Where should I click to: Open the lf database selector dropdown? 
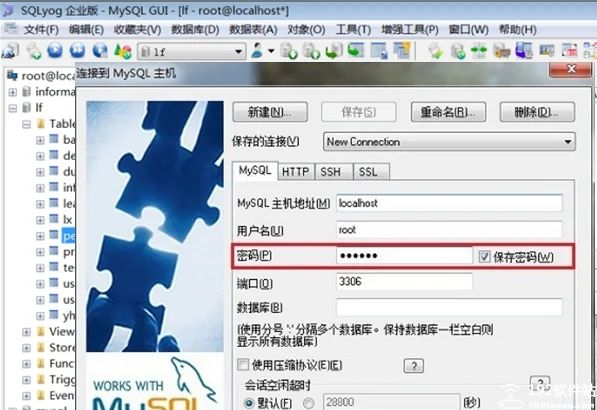[x=191, y=51]
